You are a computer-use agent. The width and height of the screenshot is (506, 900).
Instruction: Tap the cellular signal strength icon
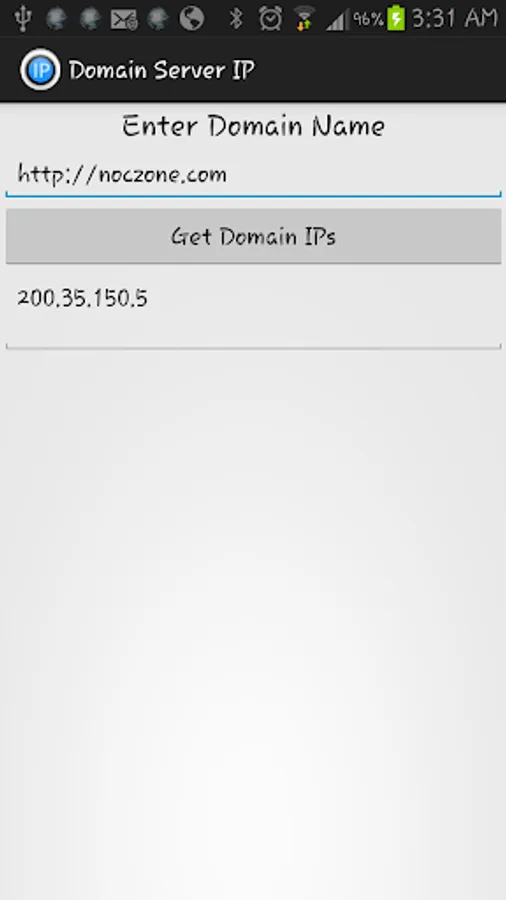point(337,20)
